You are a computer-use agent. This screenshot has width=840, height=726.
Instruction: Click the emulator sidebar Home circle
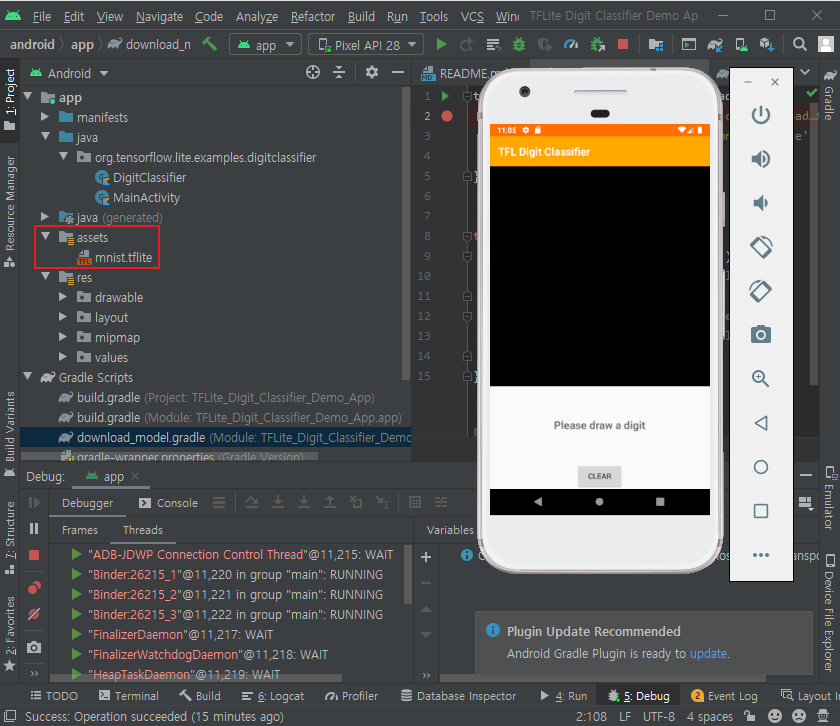click(761, 467)
